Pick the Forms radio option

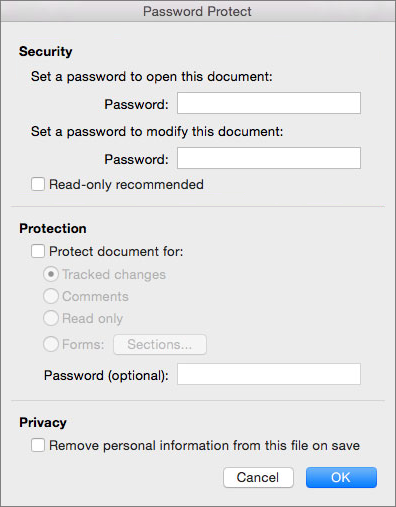tap(51, 344)
